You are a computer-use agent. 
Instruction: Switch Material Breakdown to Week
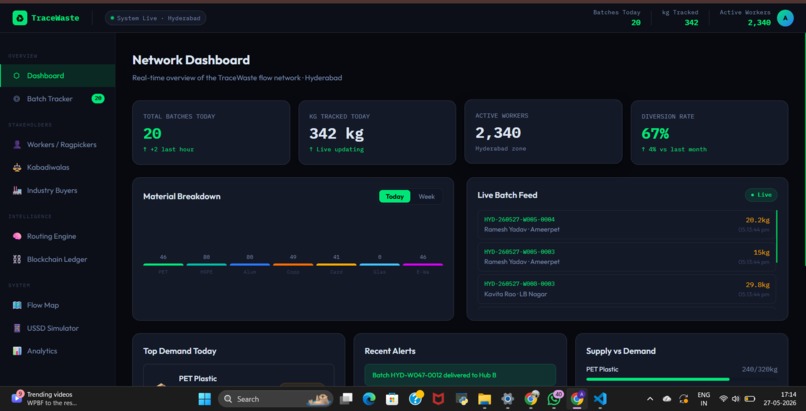pyautogui.click(x=427, y=196)
